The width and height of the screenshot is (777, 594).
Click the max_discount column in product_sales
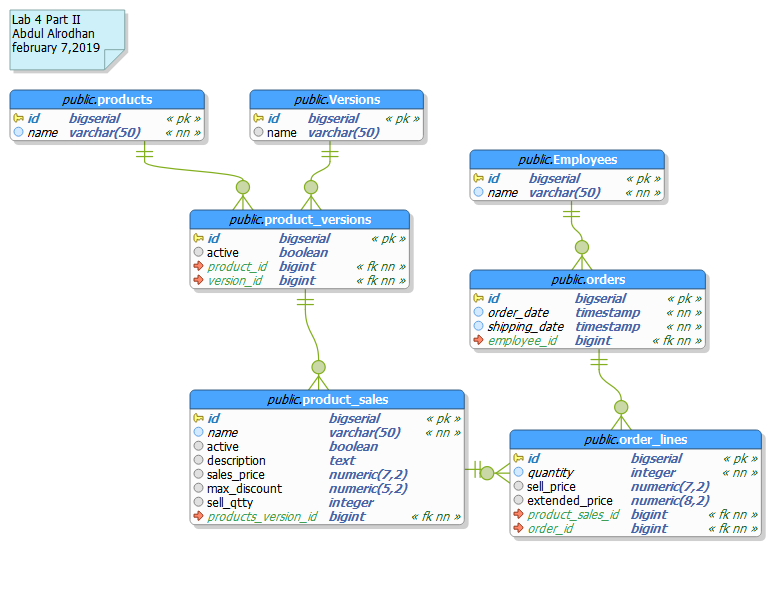244,489
